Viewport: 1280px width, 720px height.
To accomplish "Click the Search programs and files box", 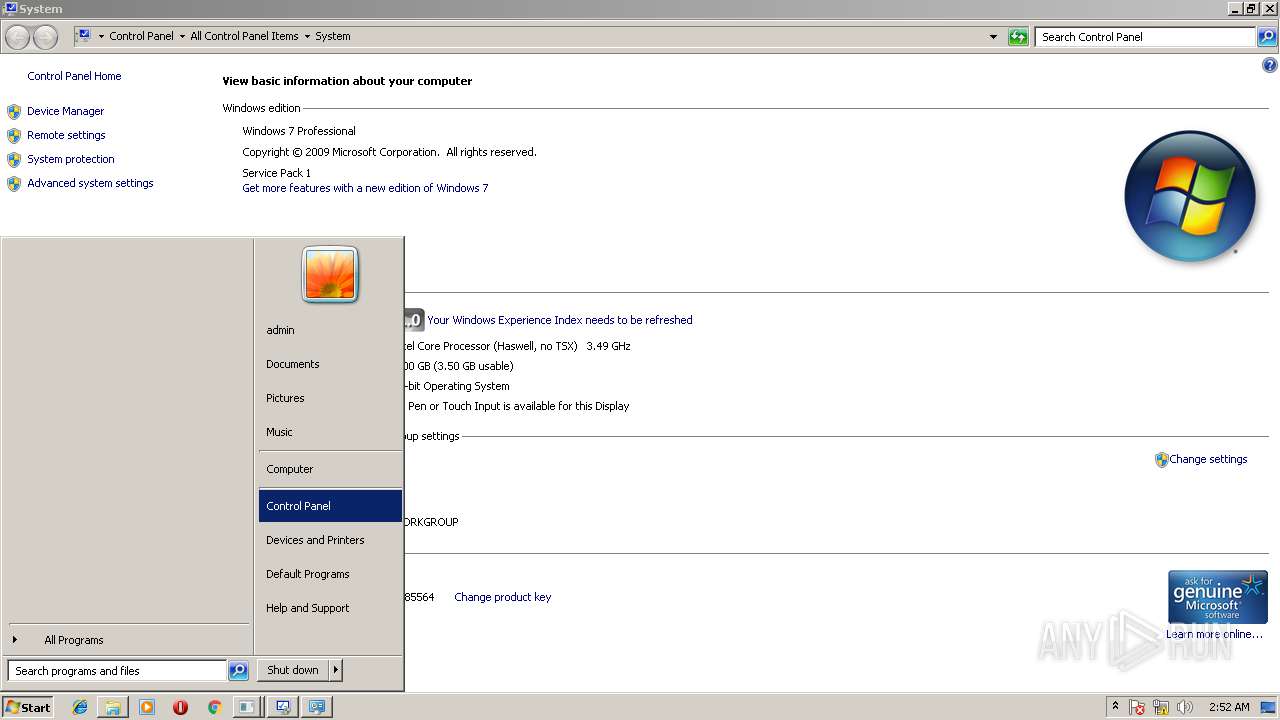I will click(x=117, y=671).
